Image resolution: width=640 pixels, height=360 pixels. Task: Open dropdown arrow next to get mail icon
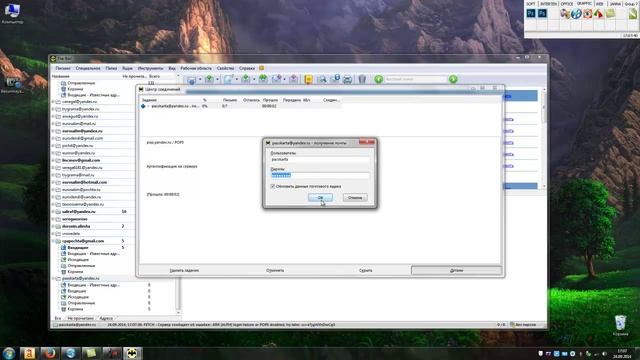coord(200,79)
